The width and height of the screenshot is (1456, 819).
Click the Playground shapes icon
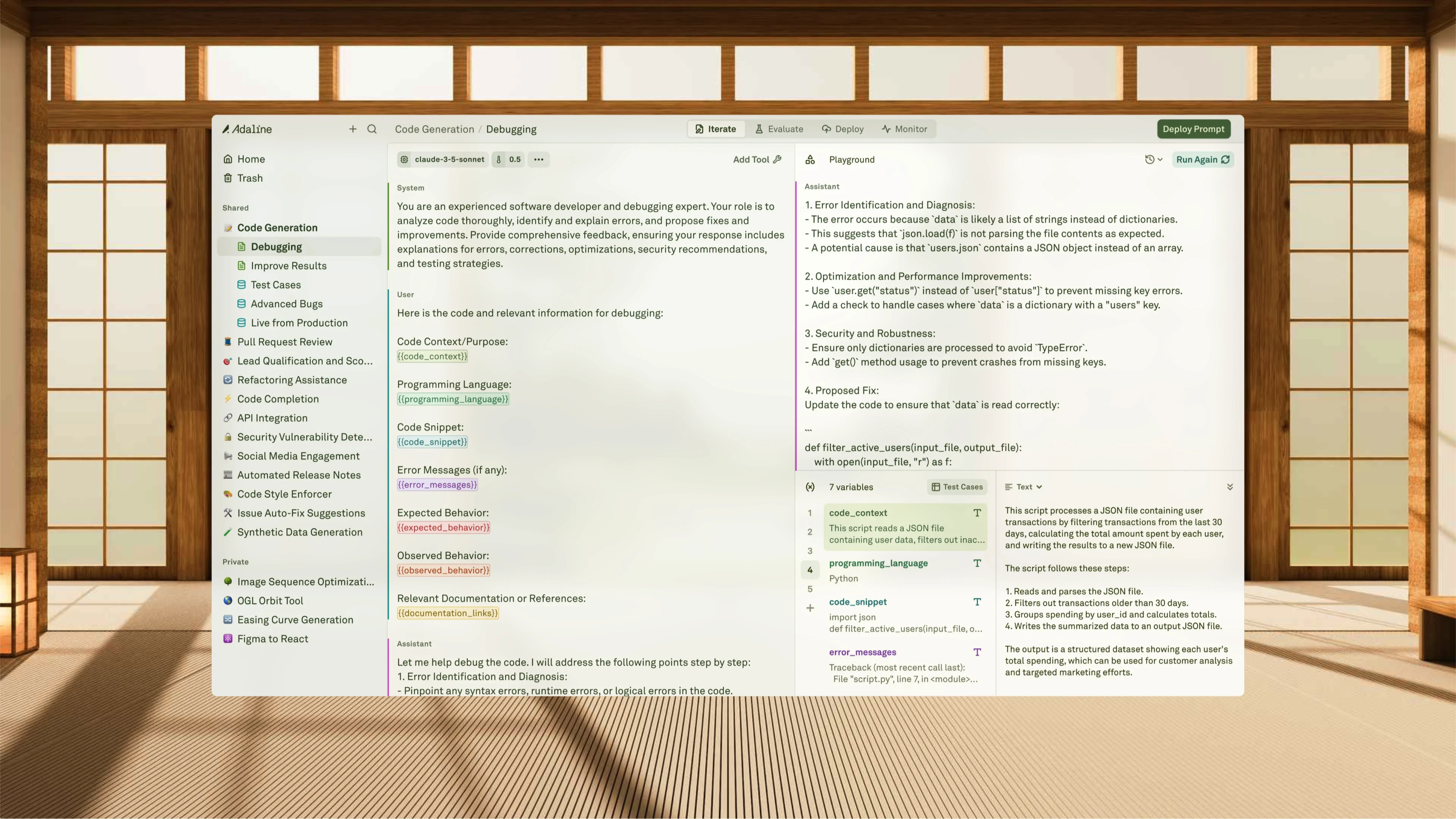tap(810, 159)
